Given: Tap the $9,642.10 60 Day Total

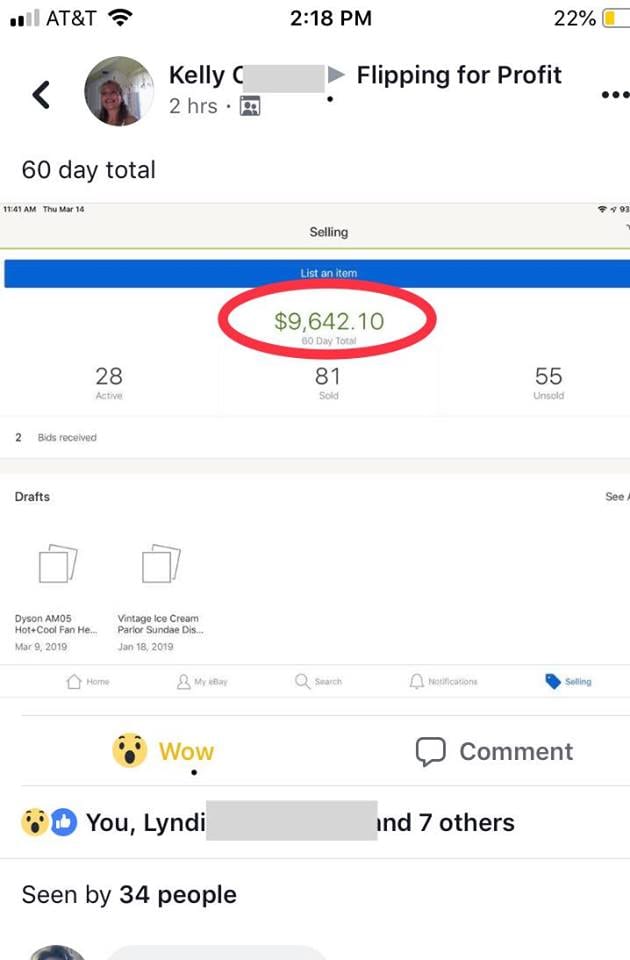Looking at the screenshot, I should point(329,326).
